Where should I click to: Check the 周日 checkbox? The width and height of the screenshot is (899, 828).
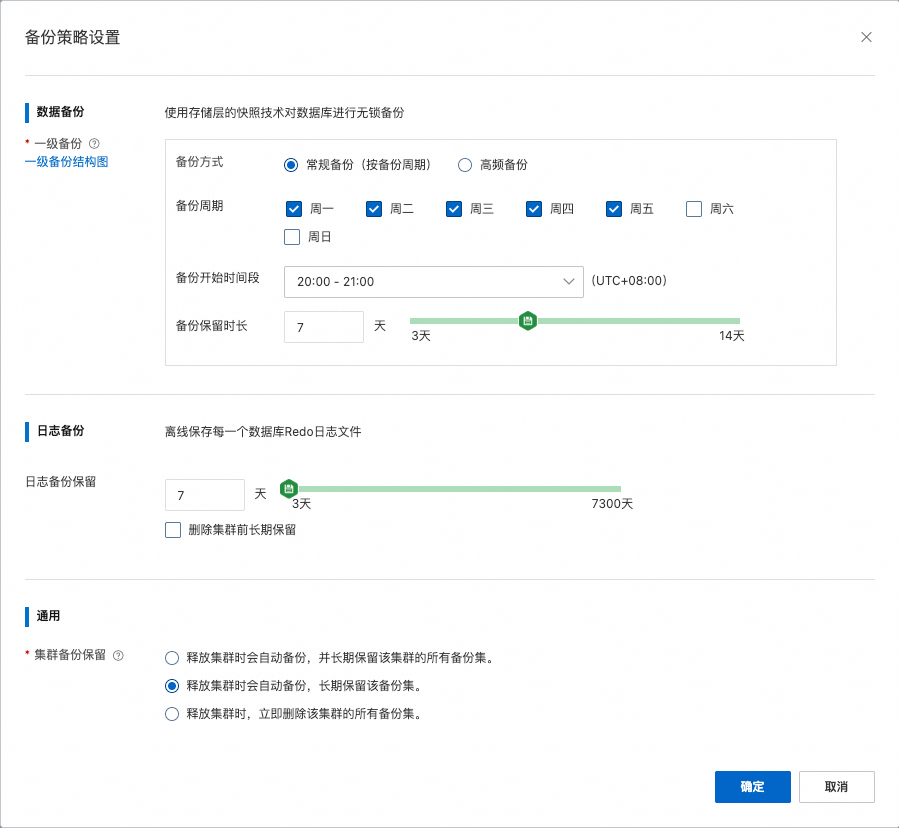[x=292, y=237]
